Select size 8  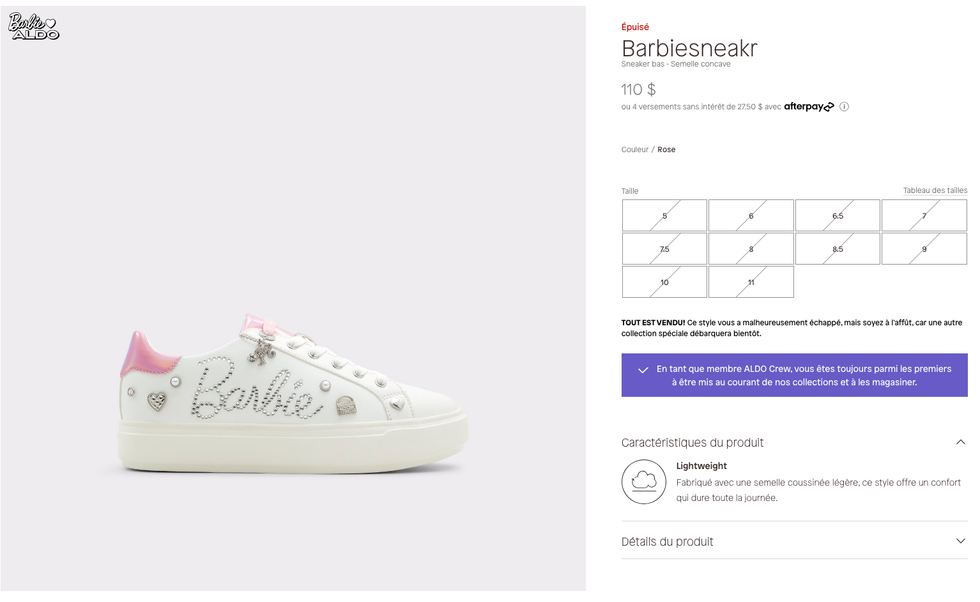coord(751,248)
